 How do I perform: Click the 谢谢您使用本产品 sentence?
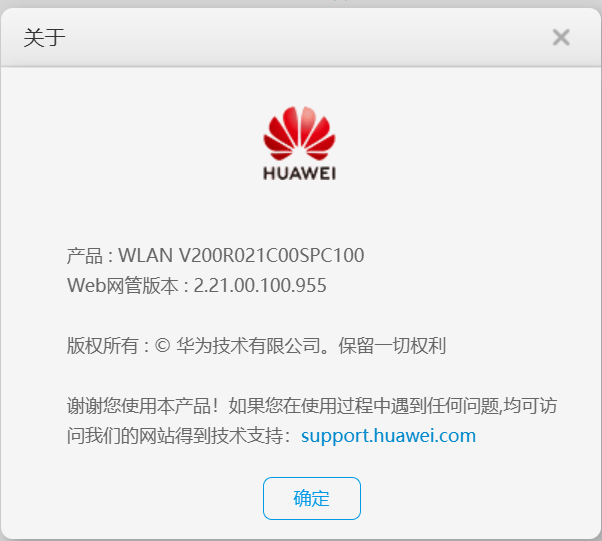139,405
